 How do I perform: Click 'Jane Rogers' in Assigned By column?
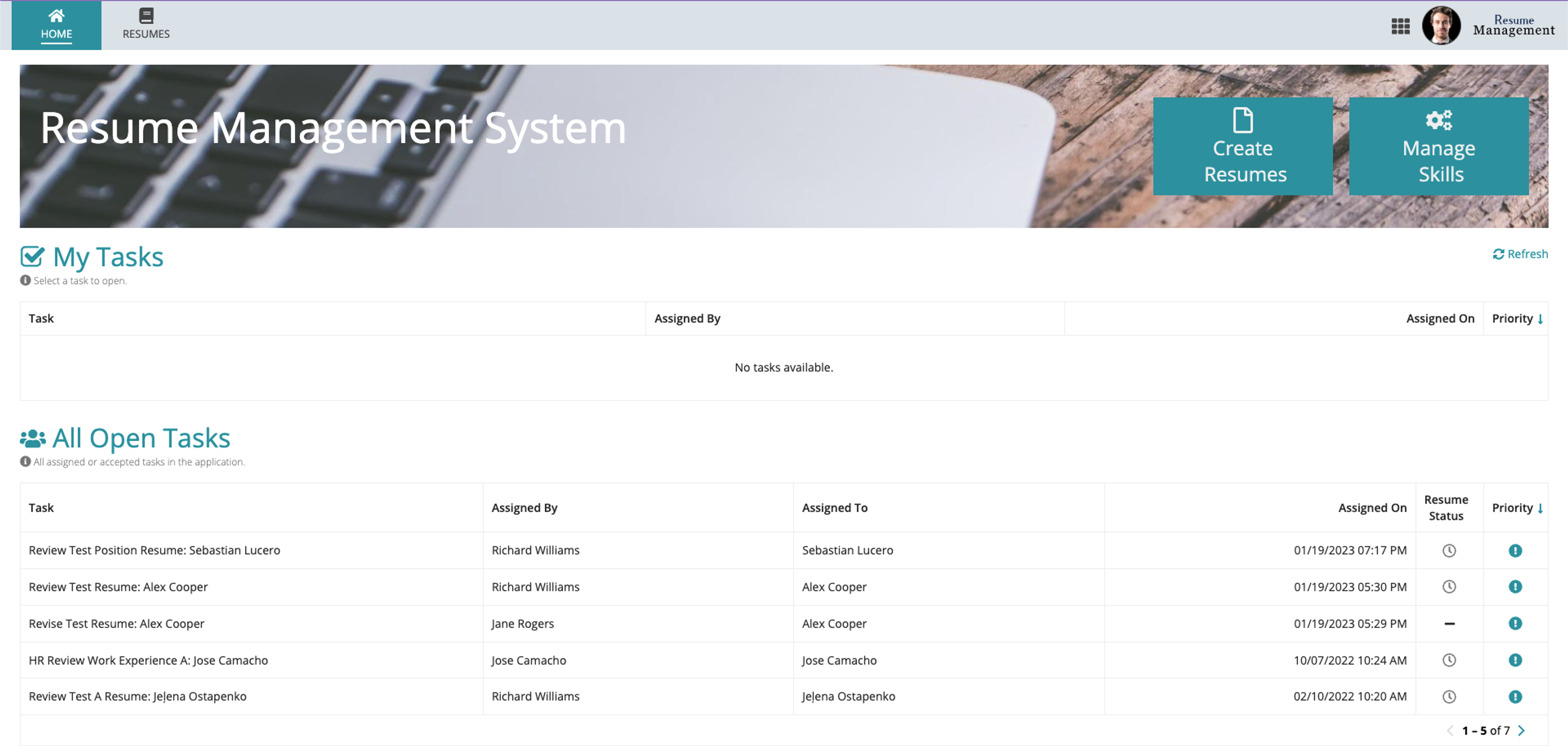[522, 623]
